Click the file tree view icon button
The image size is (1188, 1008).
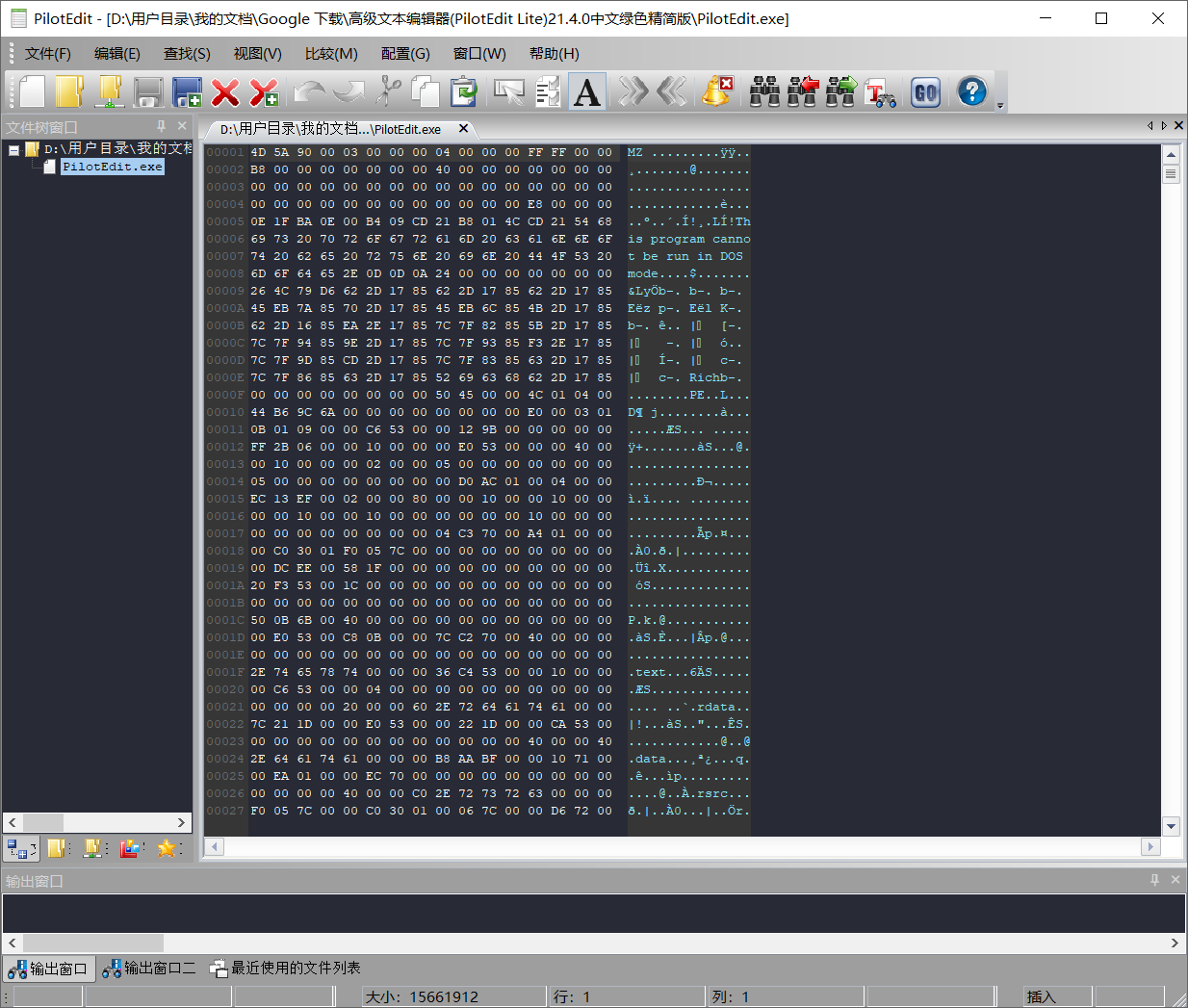(x=21, y=848)
